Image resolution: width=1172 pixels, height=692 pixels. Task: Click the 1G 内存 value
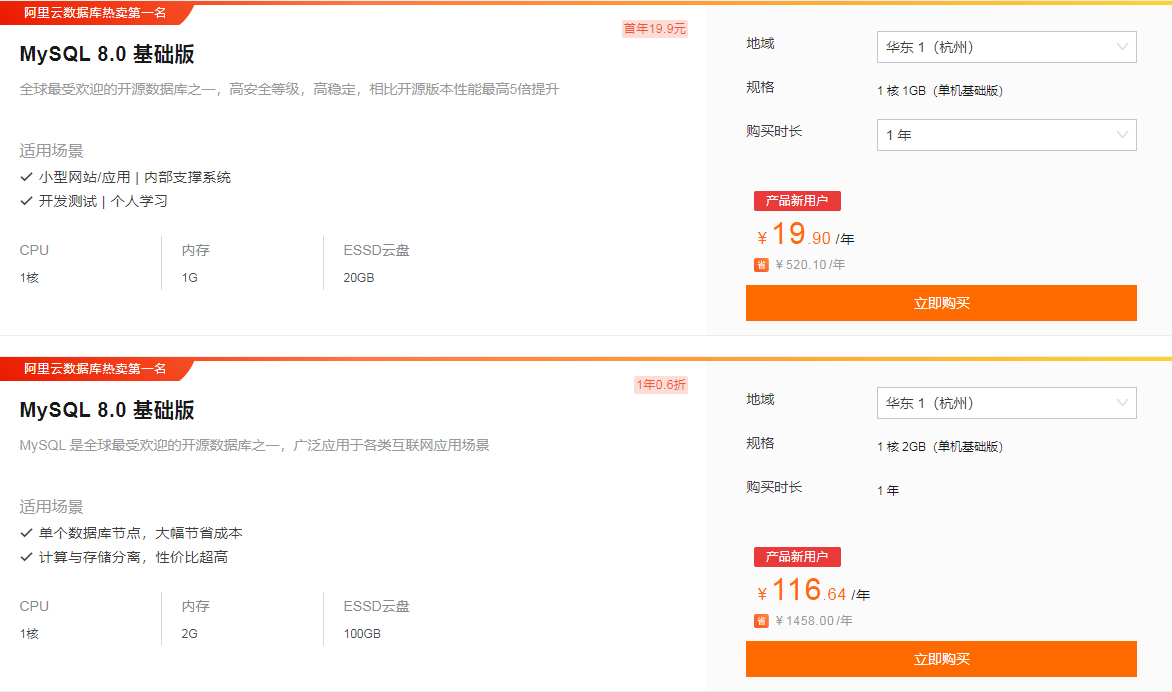click(190, 278)
